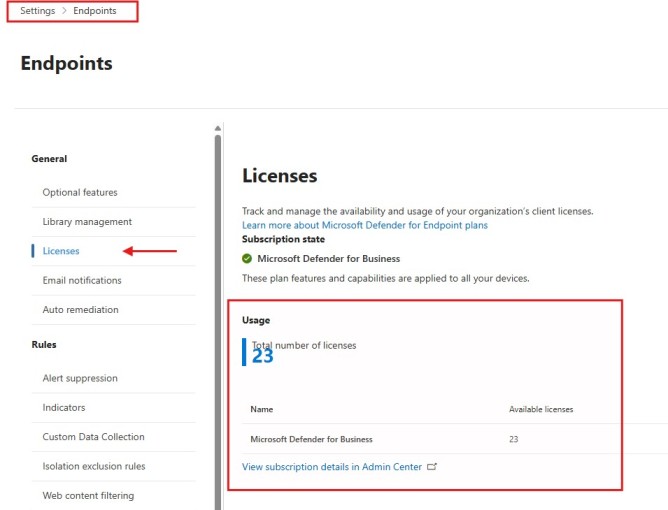Click the green subscription status checkmark
This screenshot has height=510, width=668.
coord(247,259)
